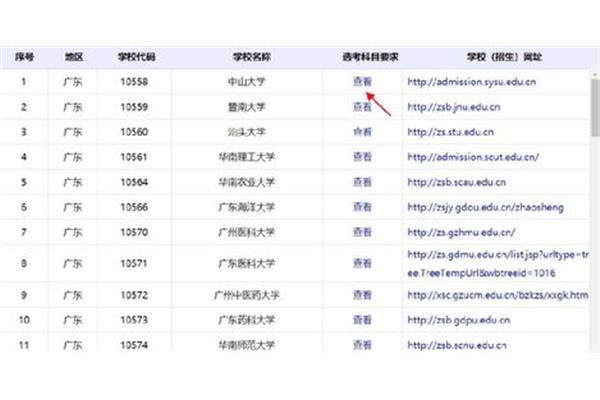Select school code 10573

coord(134,320)
